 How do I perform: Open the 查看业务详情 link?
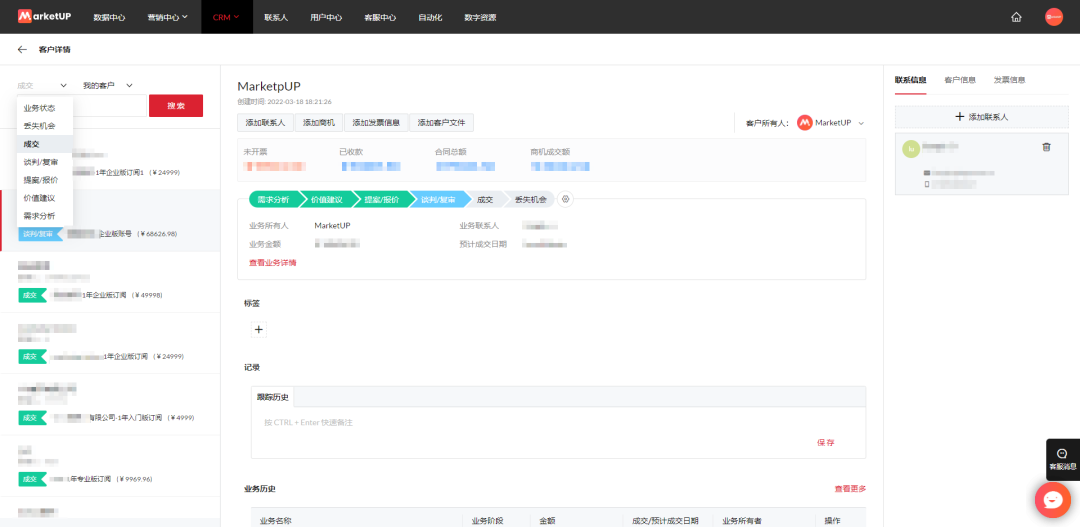[x=273, y=262]
